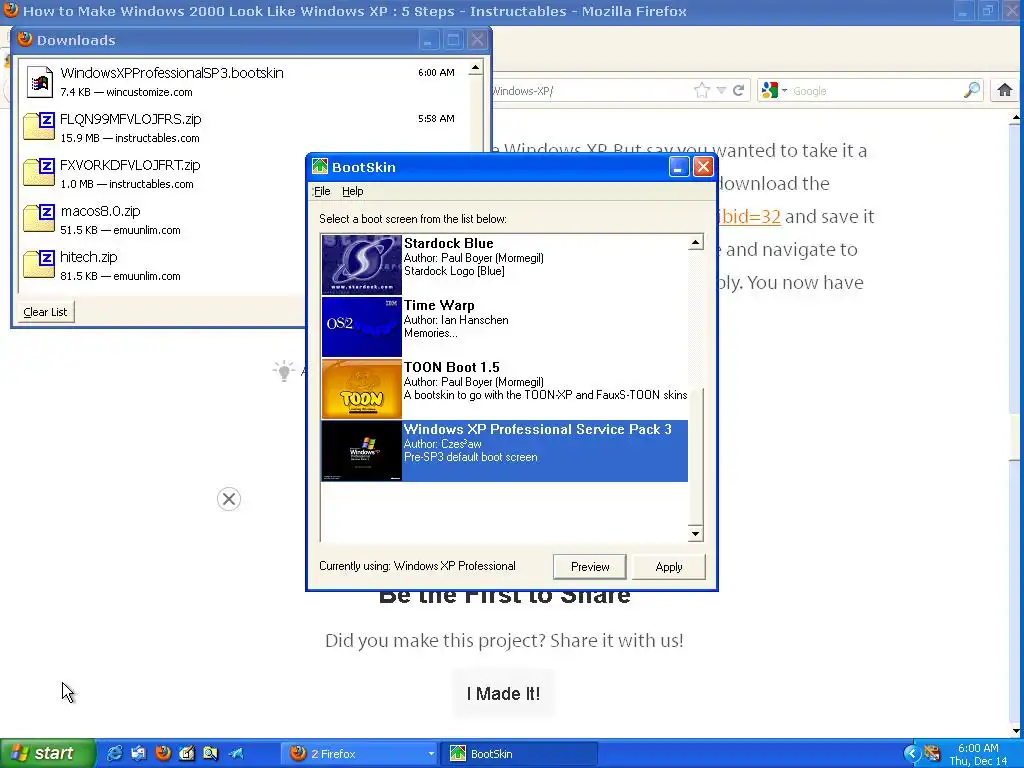Select 'FLQN99MFVLOJFRS.zip' download entry name
Image resolution: width=1024 pixels, height=768 pixels.
coord(131,119)
